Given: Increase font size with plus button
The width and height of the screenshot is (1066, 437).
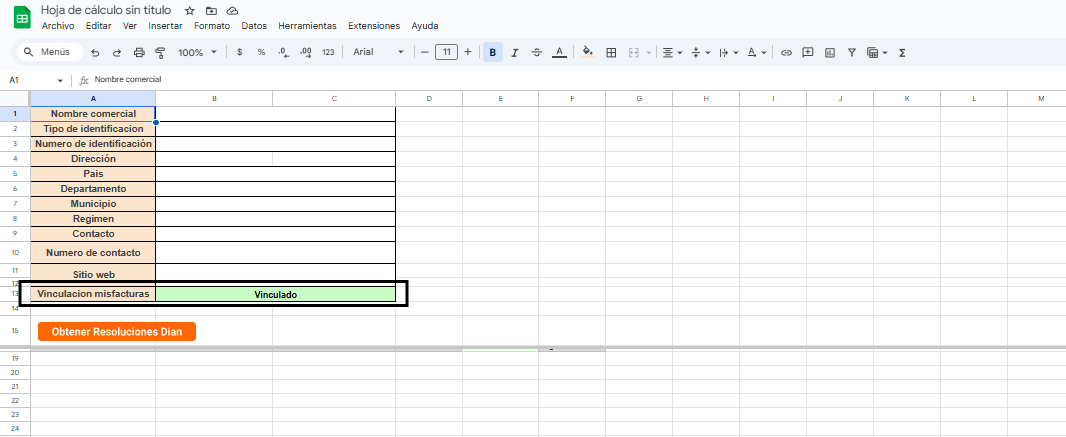Looking at the screenshot, I should point(467,52).
